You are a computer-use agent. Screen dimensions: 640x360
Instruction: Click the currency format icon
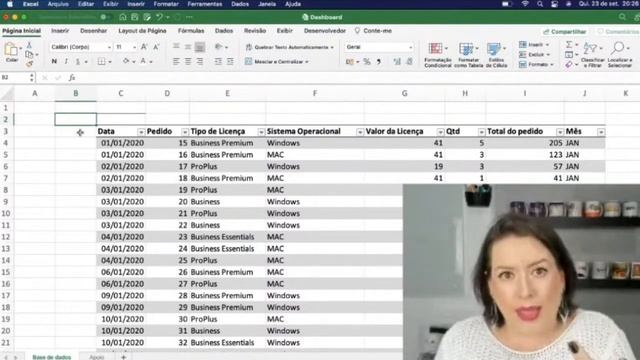[350, 62]
